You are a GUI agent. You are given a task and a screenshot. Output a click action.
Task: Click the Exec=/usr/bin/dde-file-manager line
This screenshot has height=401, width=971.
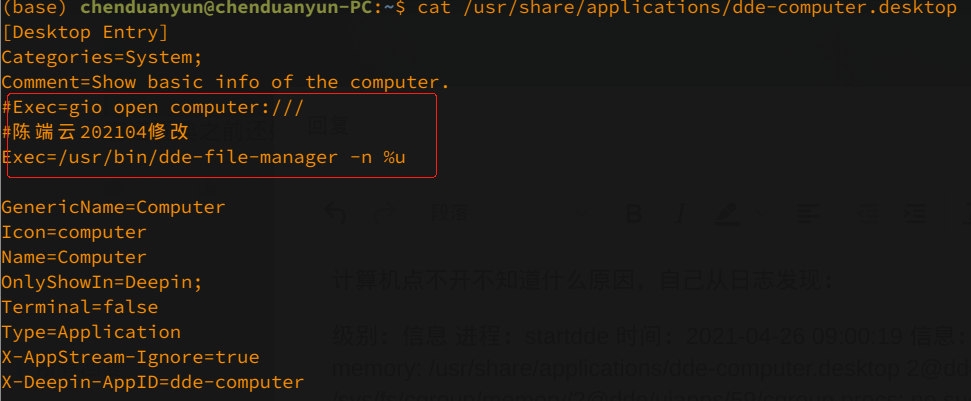204,157
